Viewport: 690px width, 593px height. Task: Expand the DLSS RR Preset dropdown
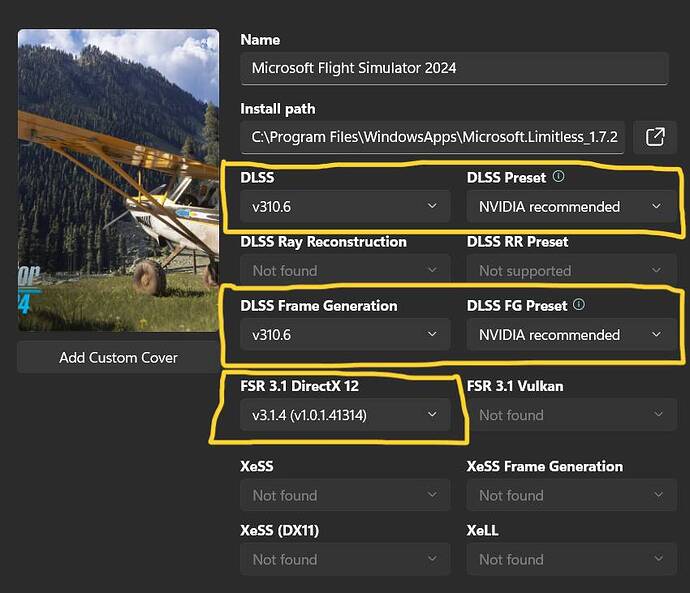571,270
